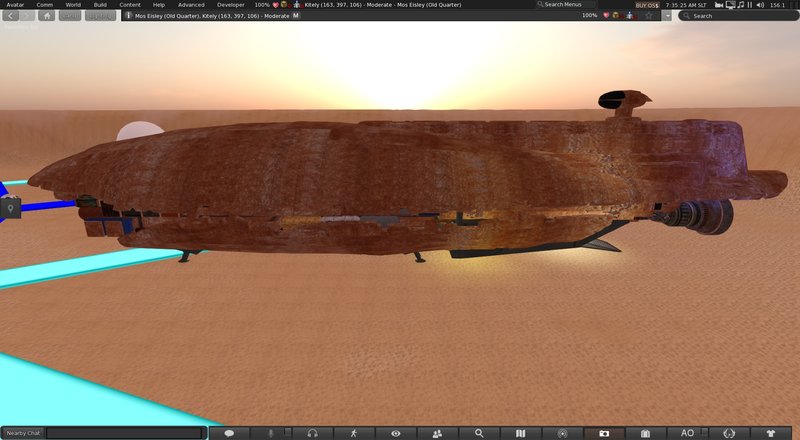Toggle the AO animation overrider button
This screenshot has height=440, width=800.
pyautogui.click(x=687, y=433)
